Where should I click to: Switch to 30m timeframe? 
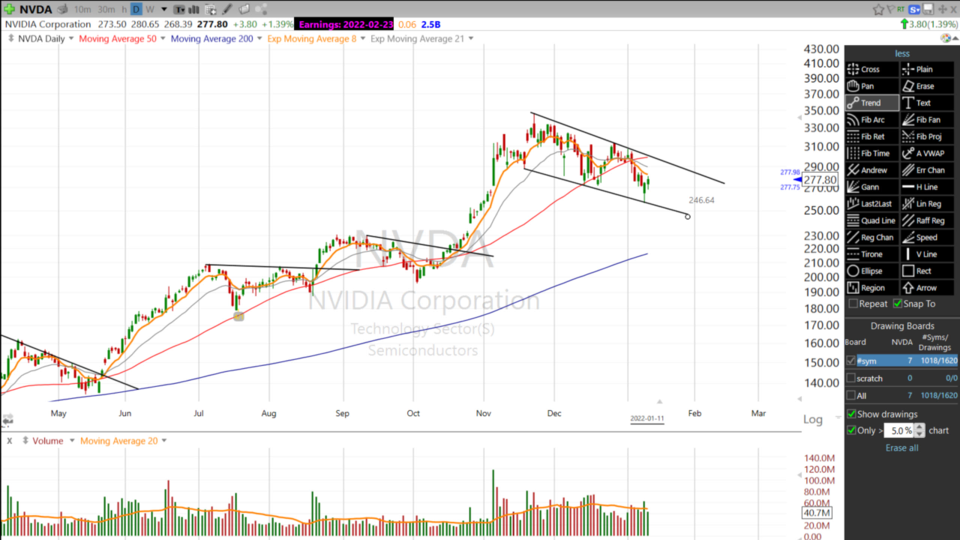click(106, 9)
